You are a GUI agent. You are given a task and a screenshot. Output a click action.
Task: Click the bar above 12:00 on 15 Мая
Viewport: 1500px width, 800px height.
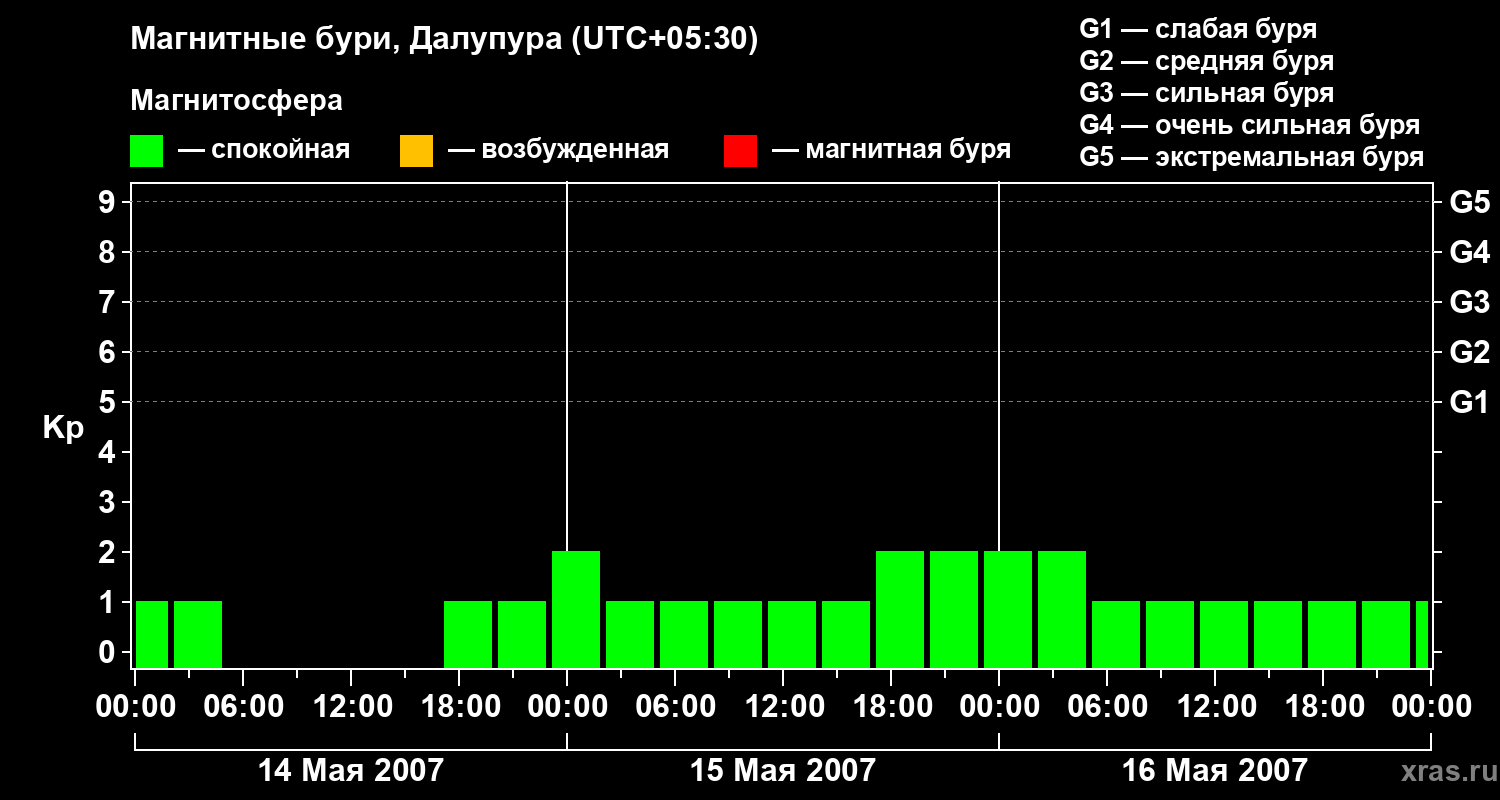tap(792, 635)
